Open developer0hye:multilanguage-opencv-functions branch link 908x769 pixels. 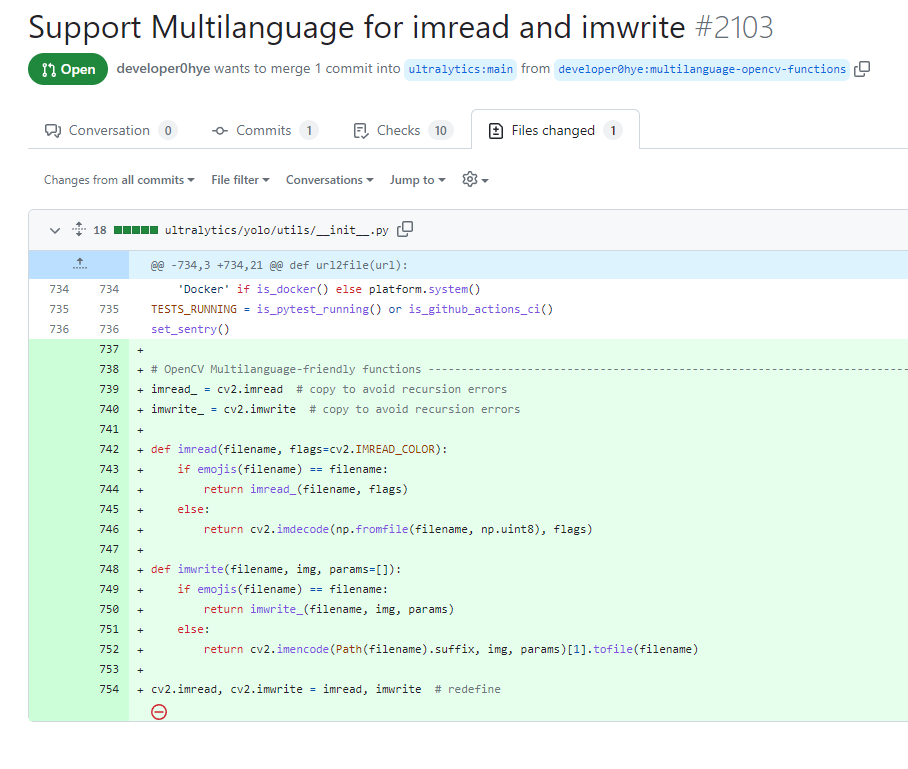pyautogui.click(x=702, y=69)
